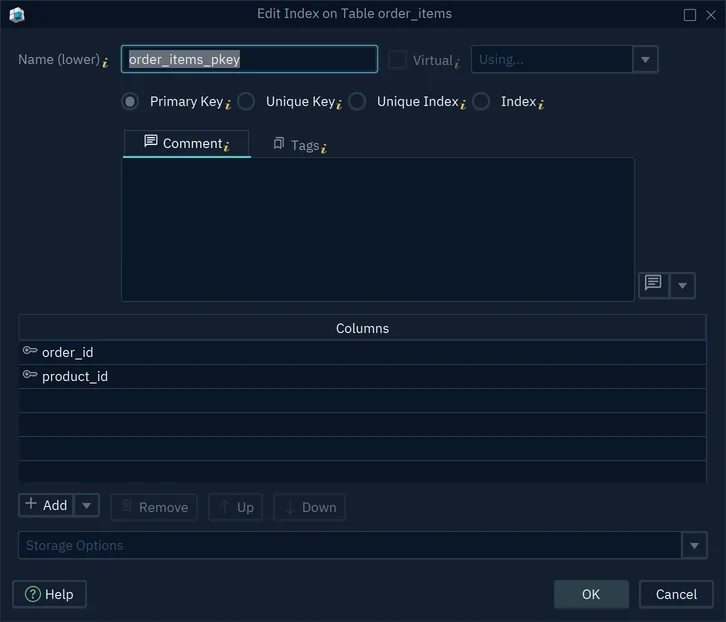The image size is (726, 622).
Task: Select the order_id column row
Action: pyautogui.click(x=363, y=352)
